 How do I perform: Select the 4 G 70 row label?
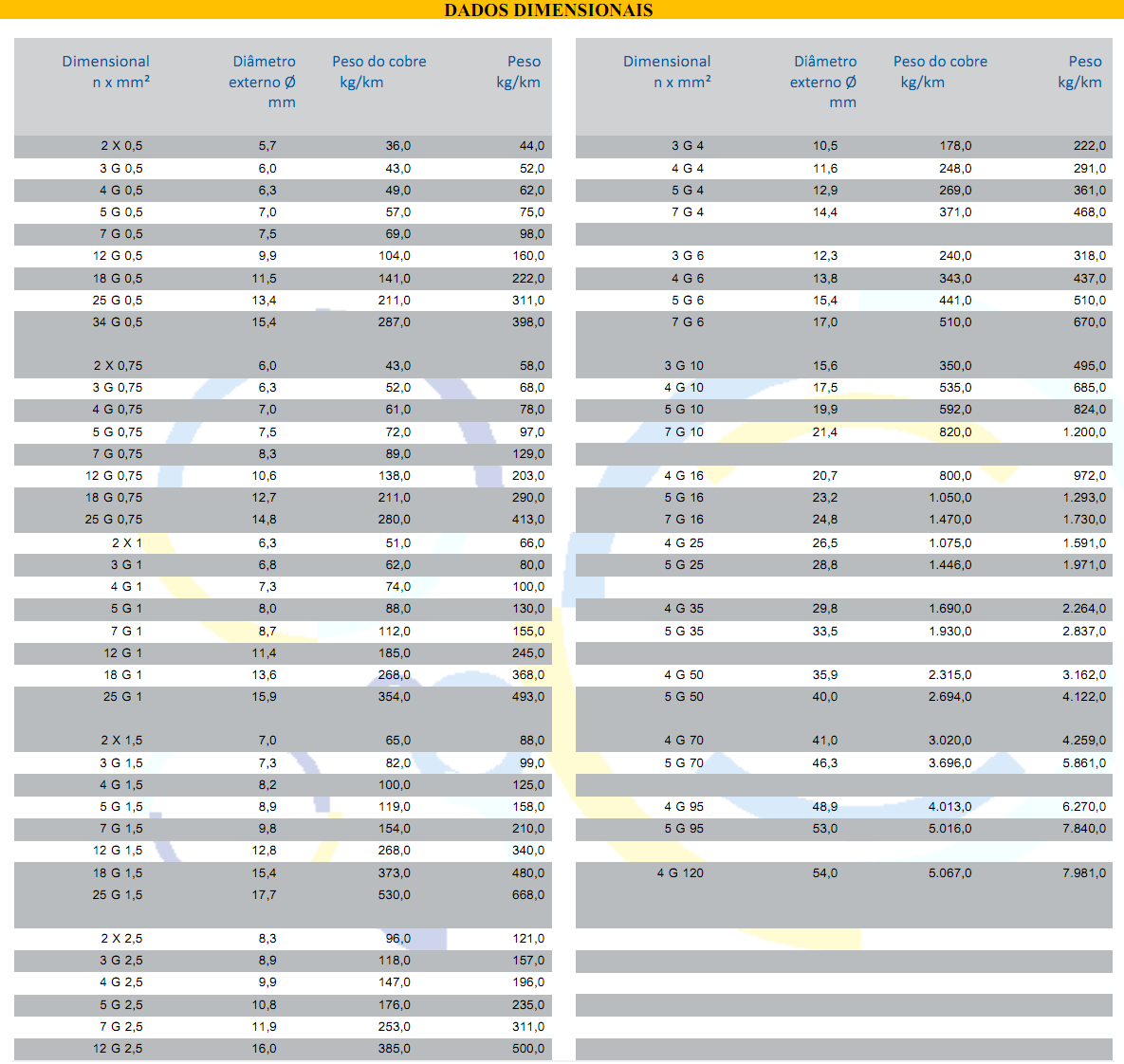[x=684, y=741]
